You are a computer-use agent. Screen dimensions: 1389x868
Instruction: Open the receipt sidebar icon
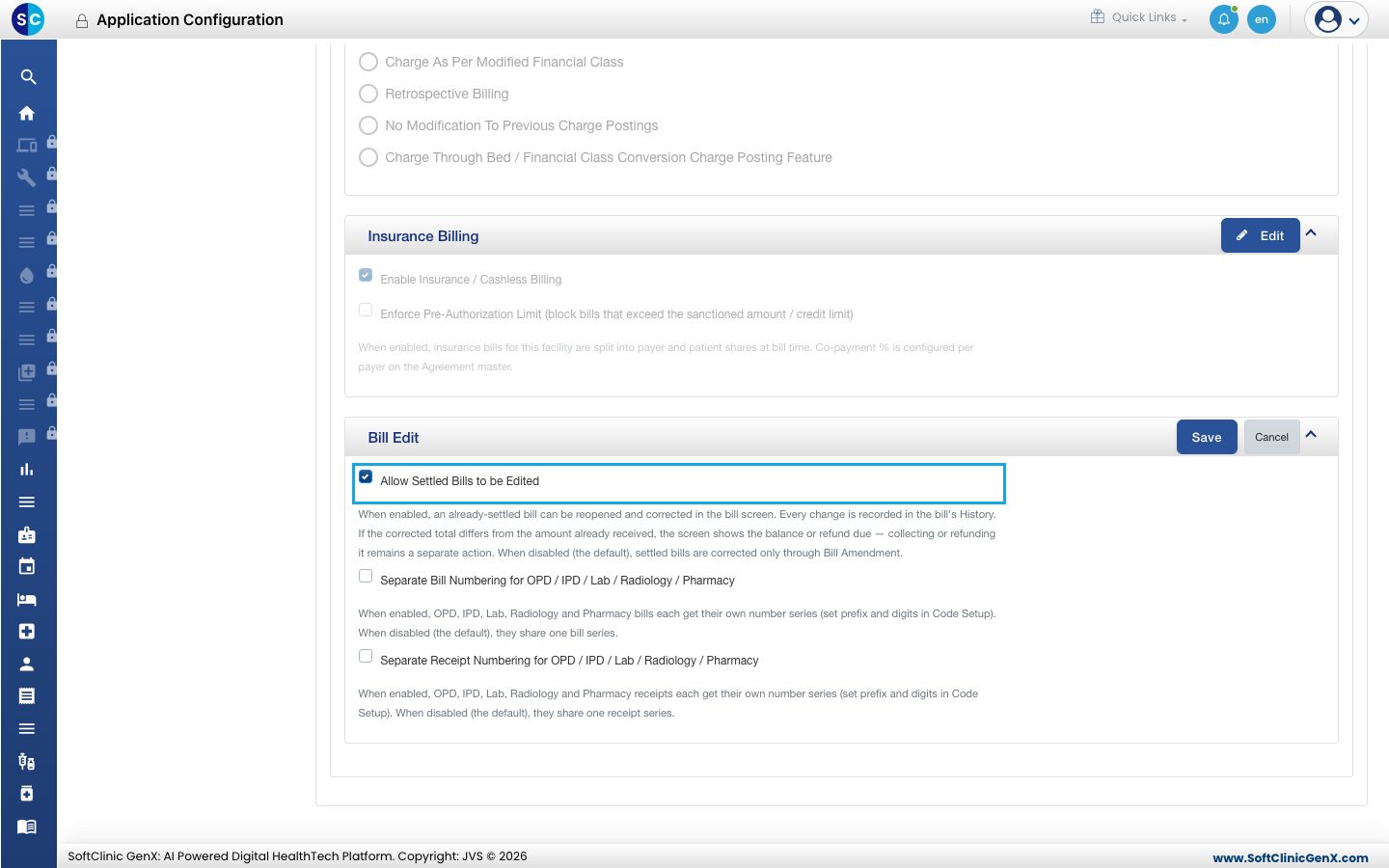point(27,695)
